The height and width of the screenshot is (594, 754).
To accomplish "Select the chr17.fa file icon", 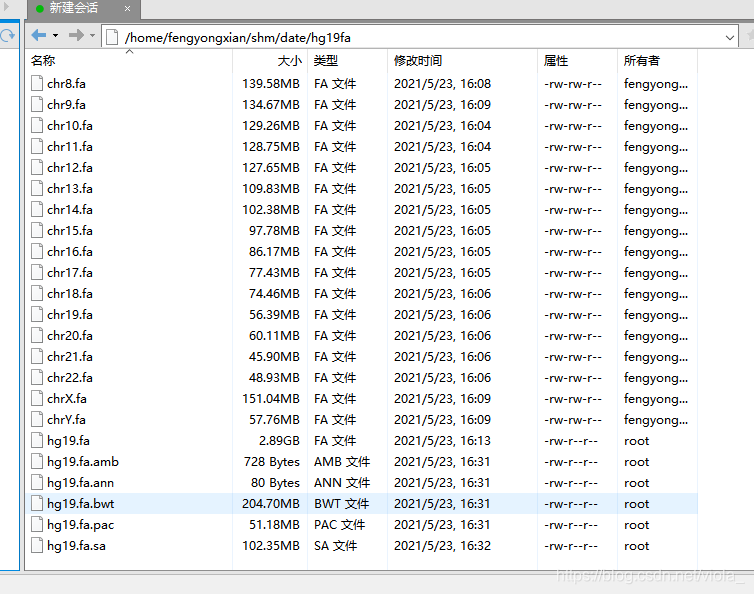I will (x=37, y=272).
